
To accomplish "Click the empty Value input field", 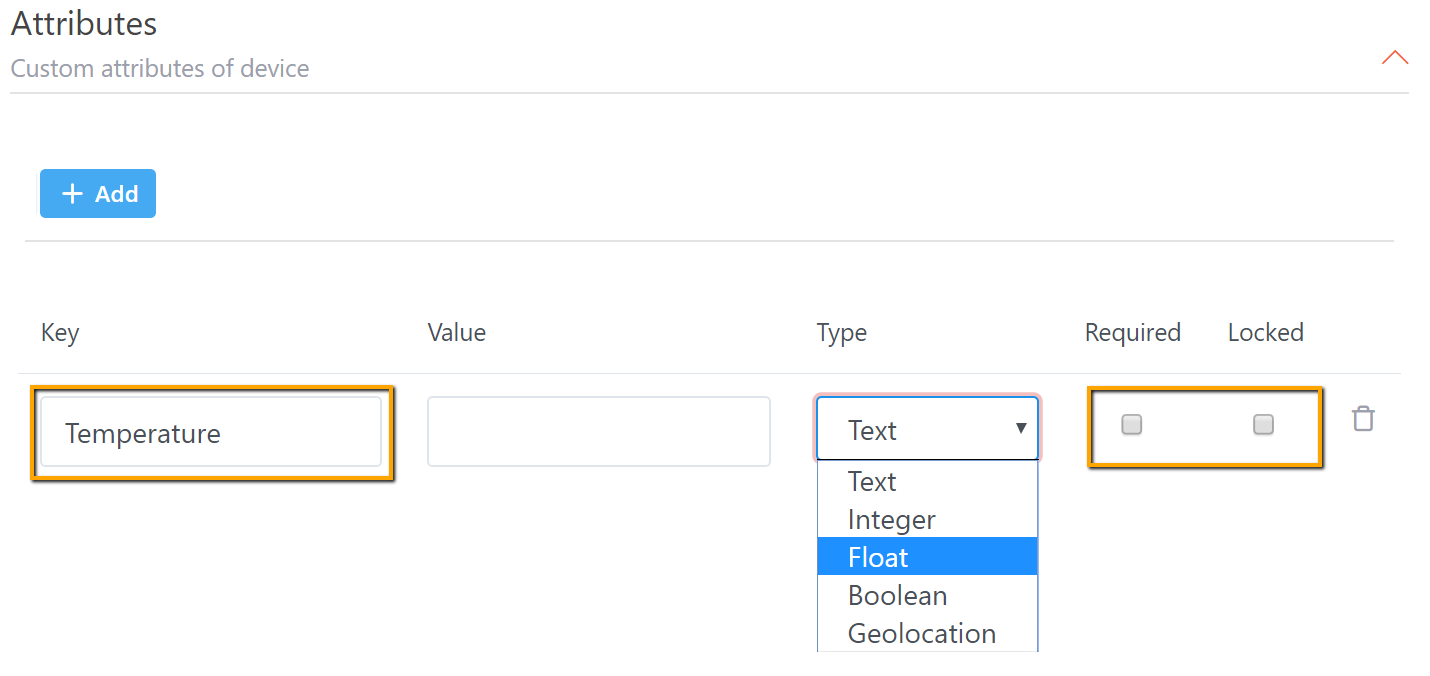I will (598, 432).
